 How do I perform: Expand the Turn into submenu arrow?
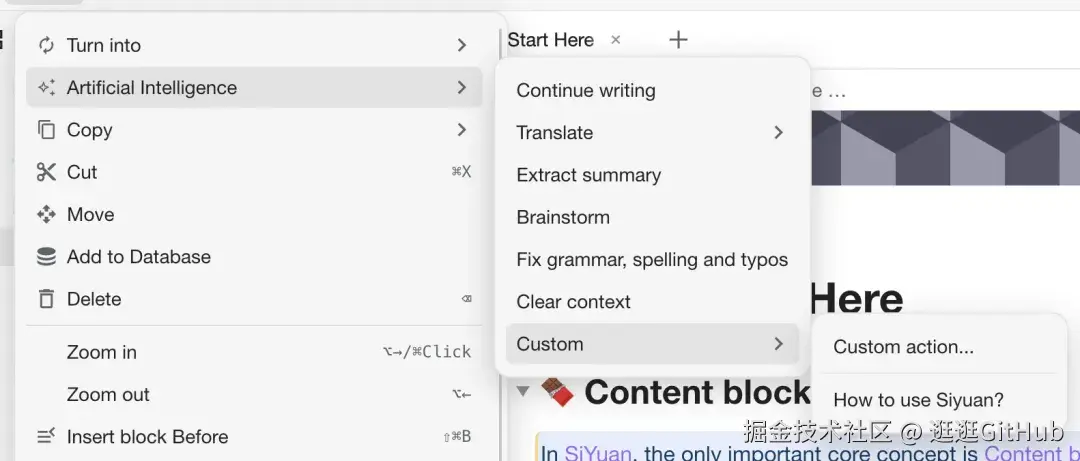[x=461, y=45]
